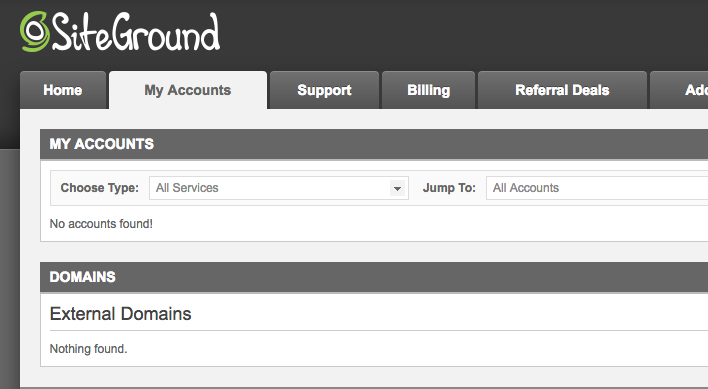Expand the All Services type dropdown

click(x=279, y=188)
